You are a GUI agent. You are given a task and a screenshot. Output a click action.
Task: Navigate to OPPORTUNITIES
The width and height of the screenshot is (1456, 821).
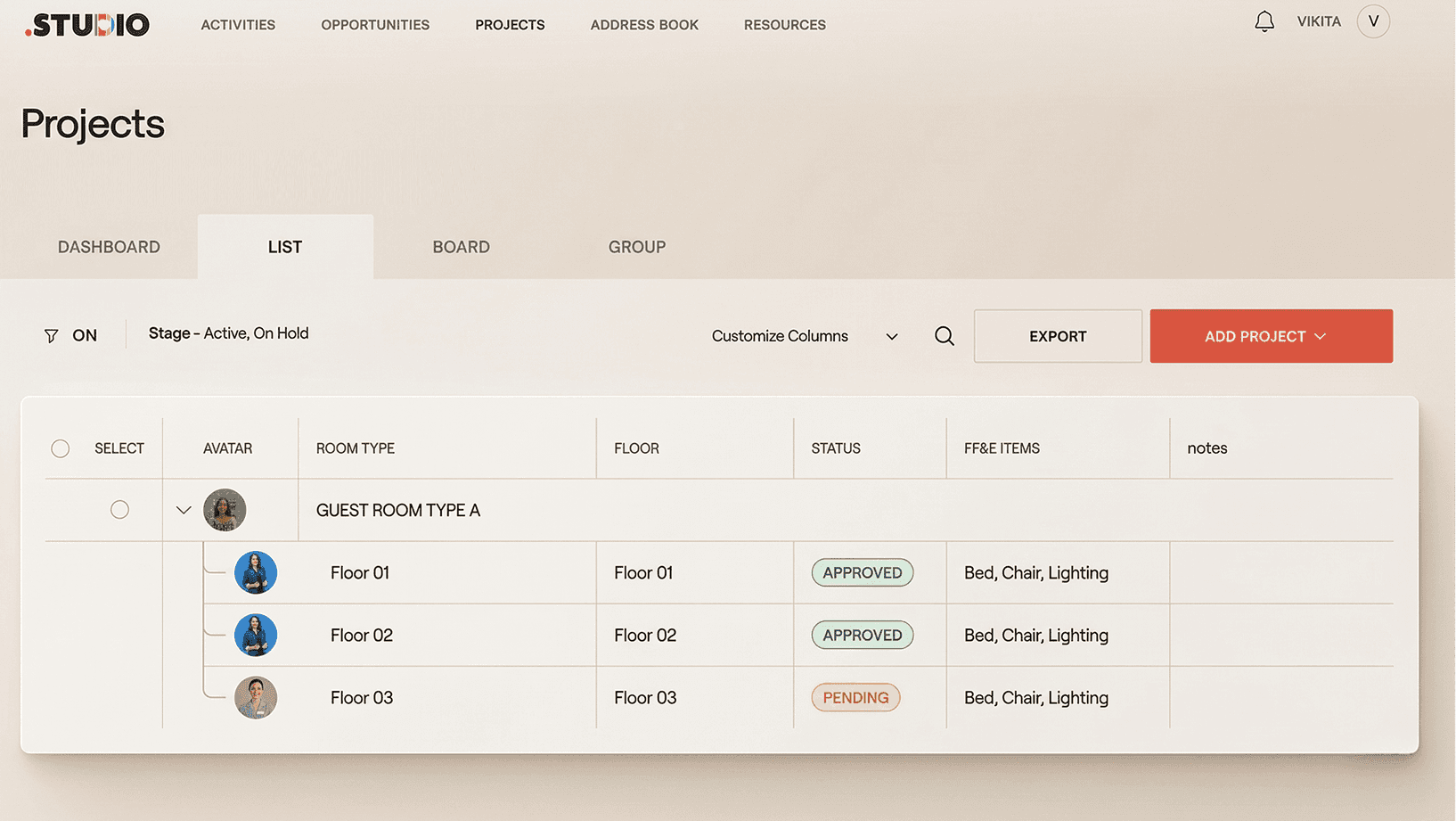pyautogui.click(x=375, y=24)
